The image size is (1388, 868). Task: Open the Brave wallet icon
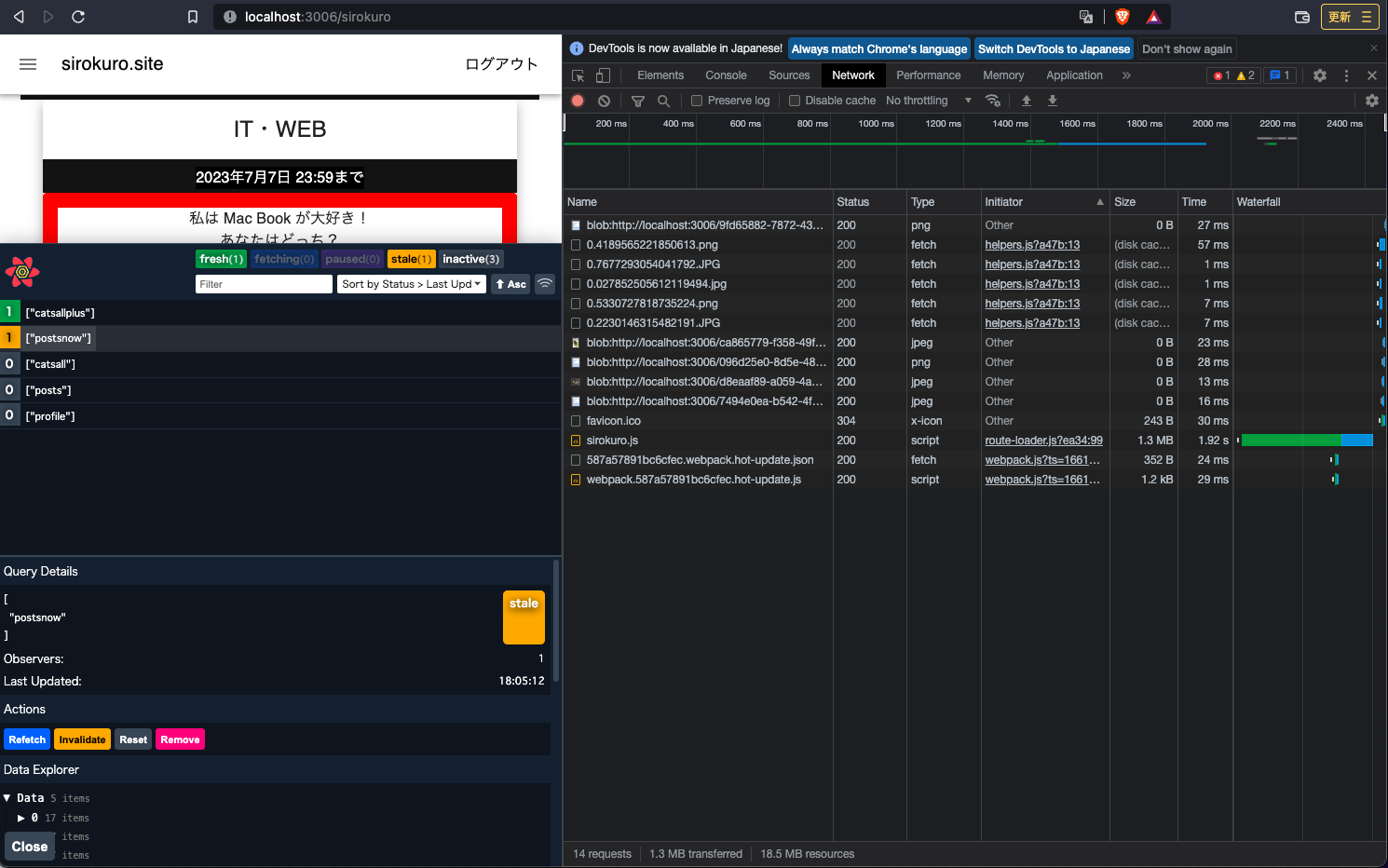[x=1302, y=17]
